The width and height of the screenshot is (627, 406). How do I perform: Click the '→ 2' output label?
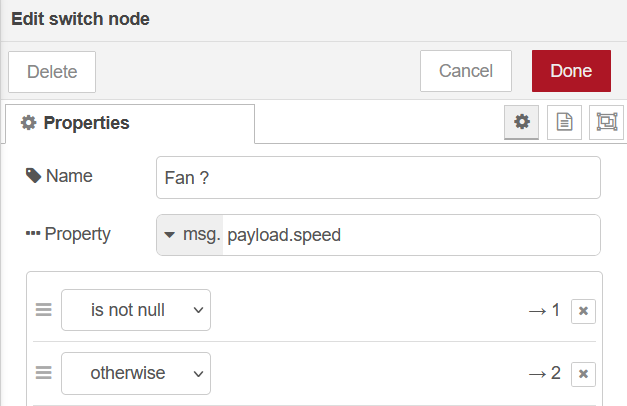(544, 374)
